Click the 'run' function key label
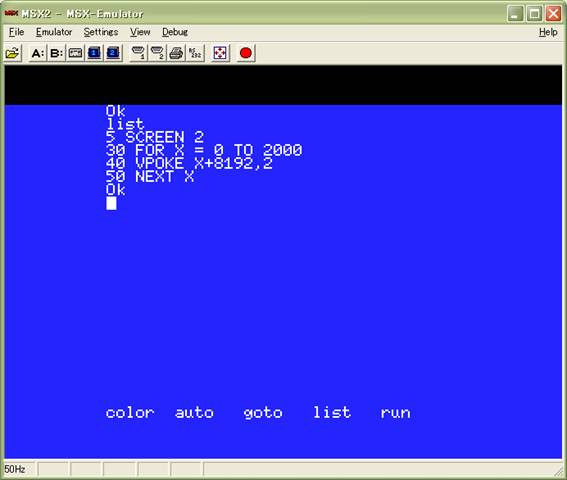Image resolution: width=567 pixels, height=480 pixels. click(396, 413)
